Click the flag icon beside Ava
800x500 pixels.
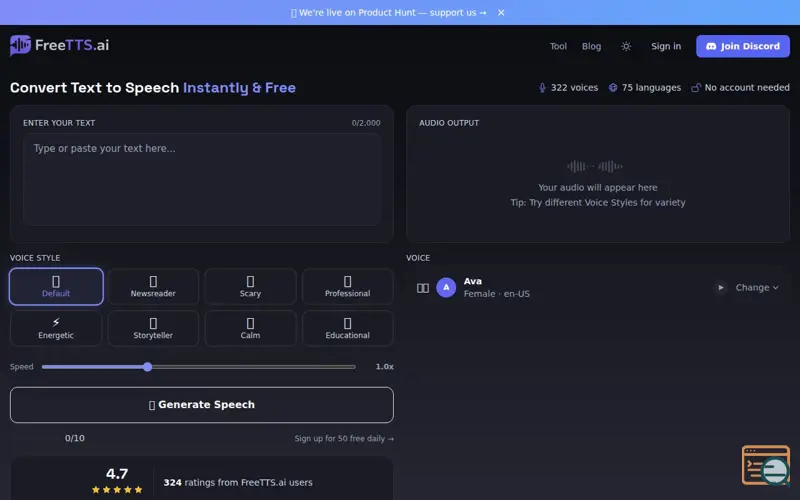423,288
